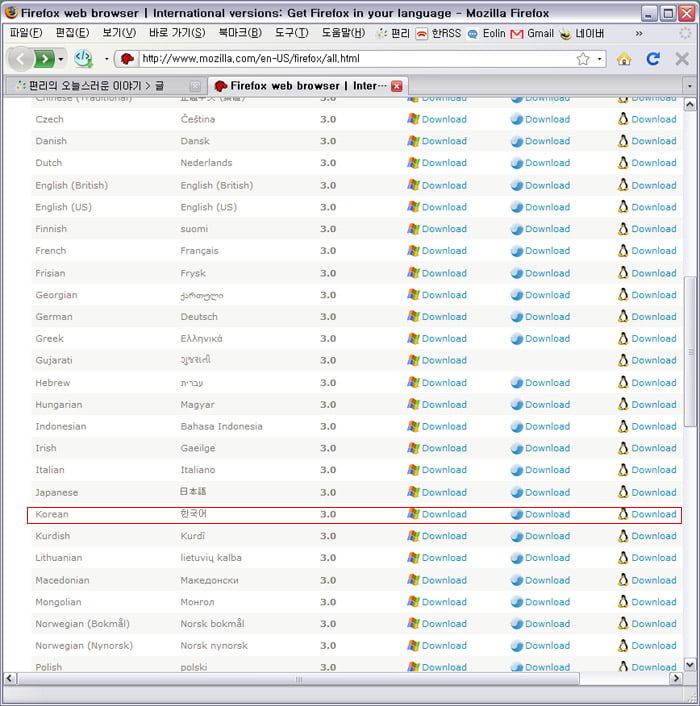700x706 pixels.
Task: Bookmark this page with the star icon
Action: [583, 59]
